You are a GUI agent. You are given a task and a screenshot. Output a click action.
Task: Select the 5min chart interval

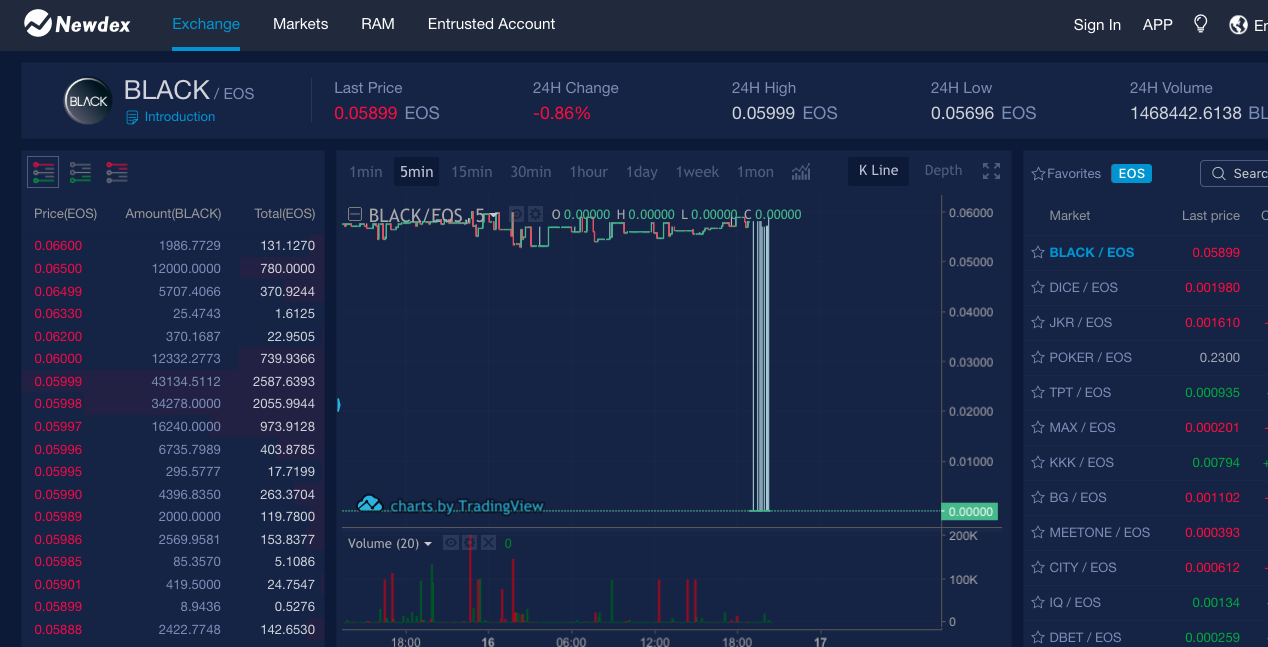coord(417,172)
